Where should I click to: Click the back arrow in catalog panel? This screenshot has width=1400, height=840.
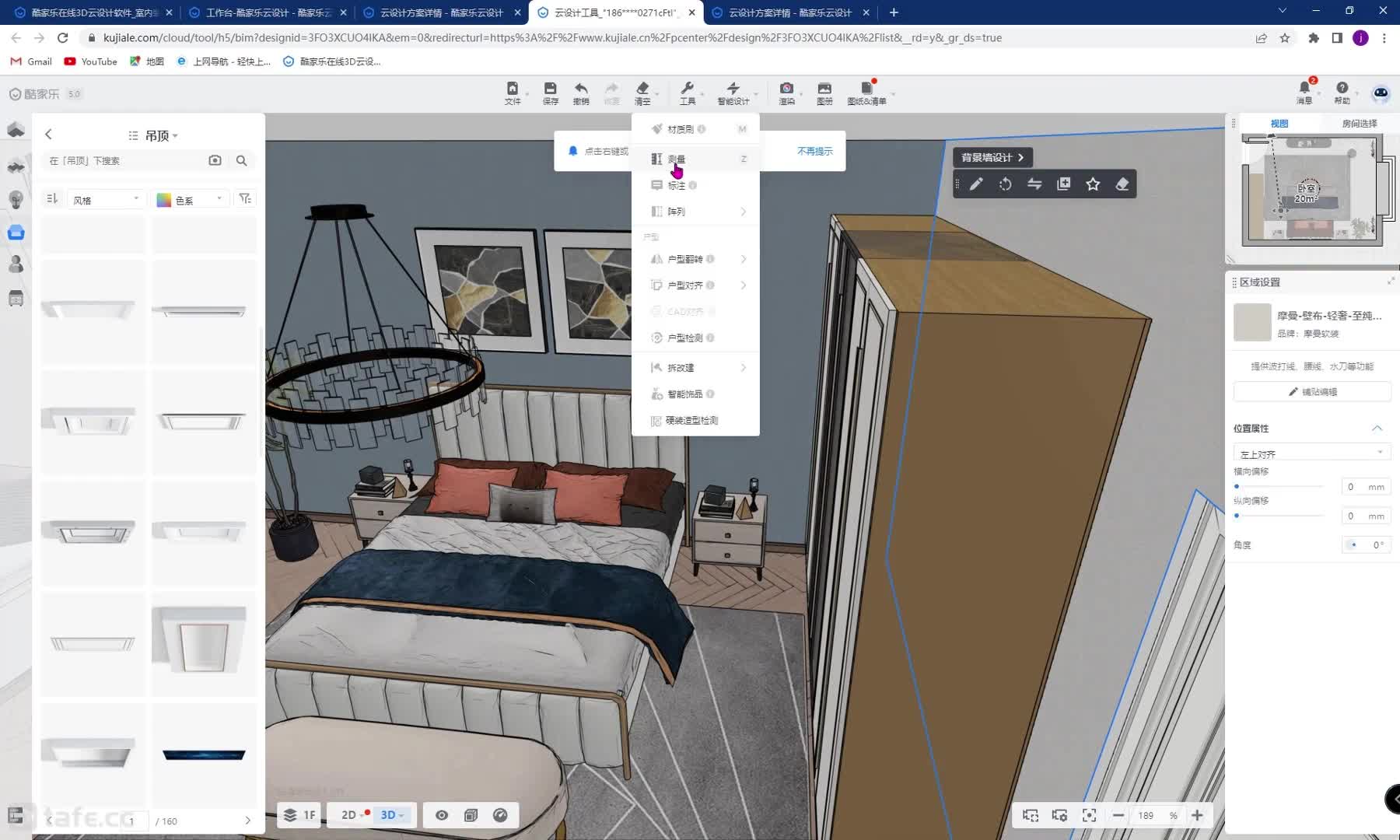pyautogui.click(x=48, y=134)
